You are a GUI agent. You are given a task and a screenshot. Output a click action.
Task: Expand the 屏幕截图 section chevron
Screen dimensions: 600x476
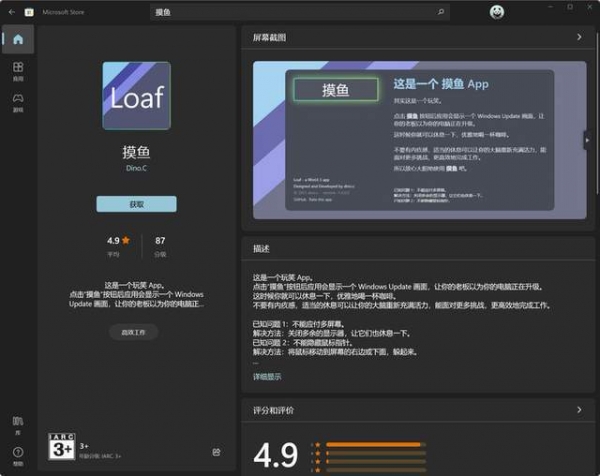(x=579, y=38)
